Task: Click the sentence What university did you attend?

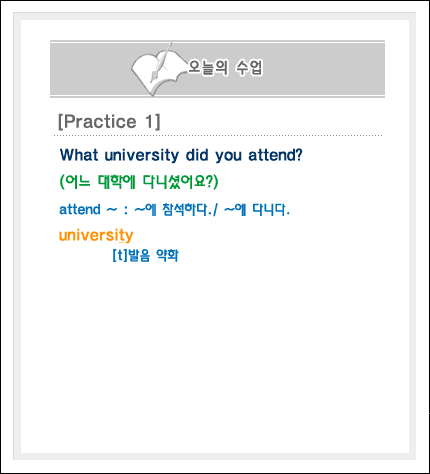Action: coord(181,155)
